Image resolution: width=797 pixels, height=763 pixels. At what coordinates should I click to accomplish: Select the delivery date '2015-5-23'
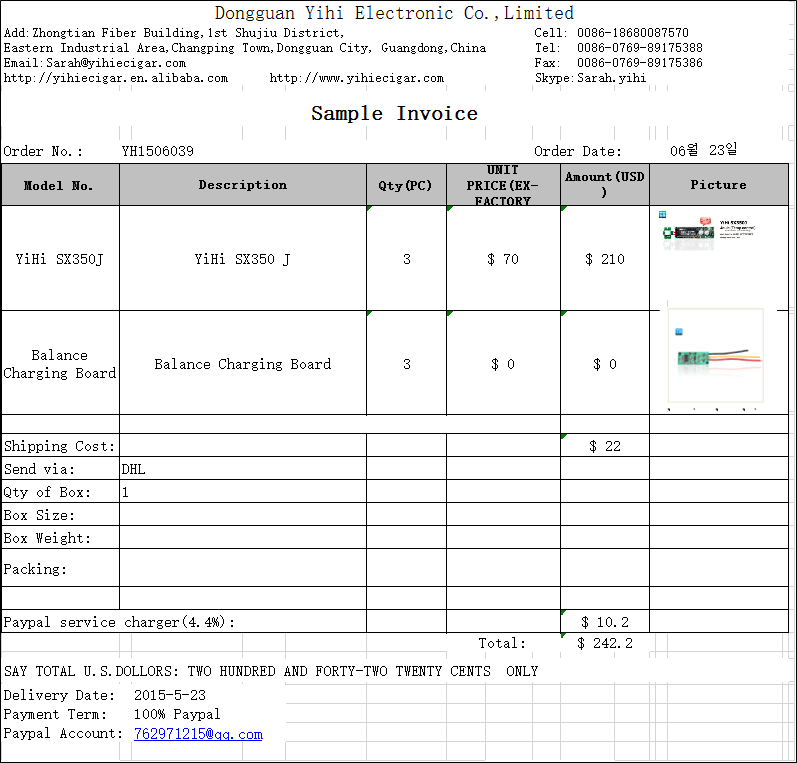170,695
